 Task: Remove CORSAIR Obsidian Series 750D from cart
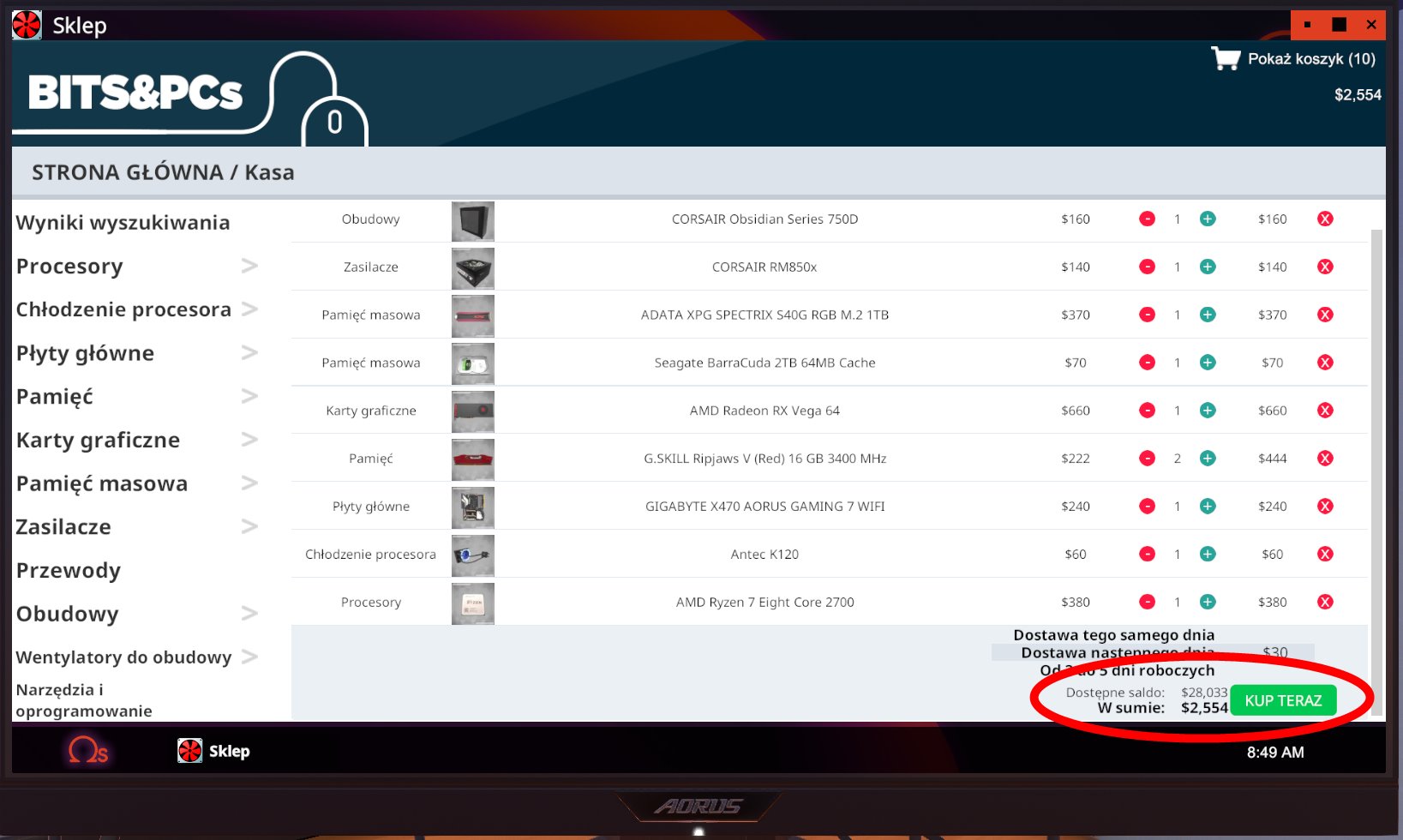tap(1325, 219)
